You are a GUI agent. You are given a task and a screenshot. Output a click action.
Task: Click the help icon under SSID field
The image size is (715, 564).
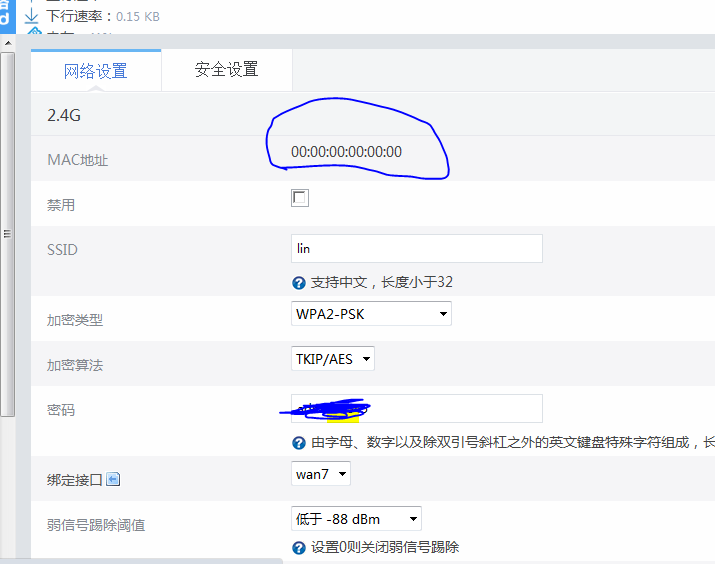coord(298,283)
